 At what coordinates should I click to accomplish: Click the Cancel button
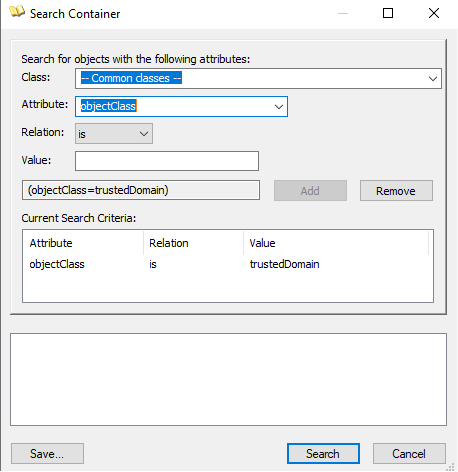click(x=409, y=454)
